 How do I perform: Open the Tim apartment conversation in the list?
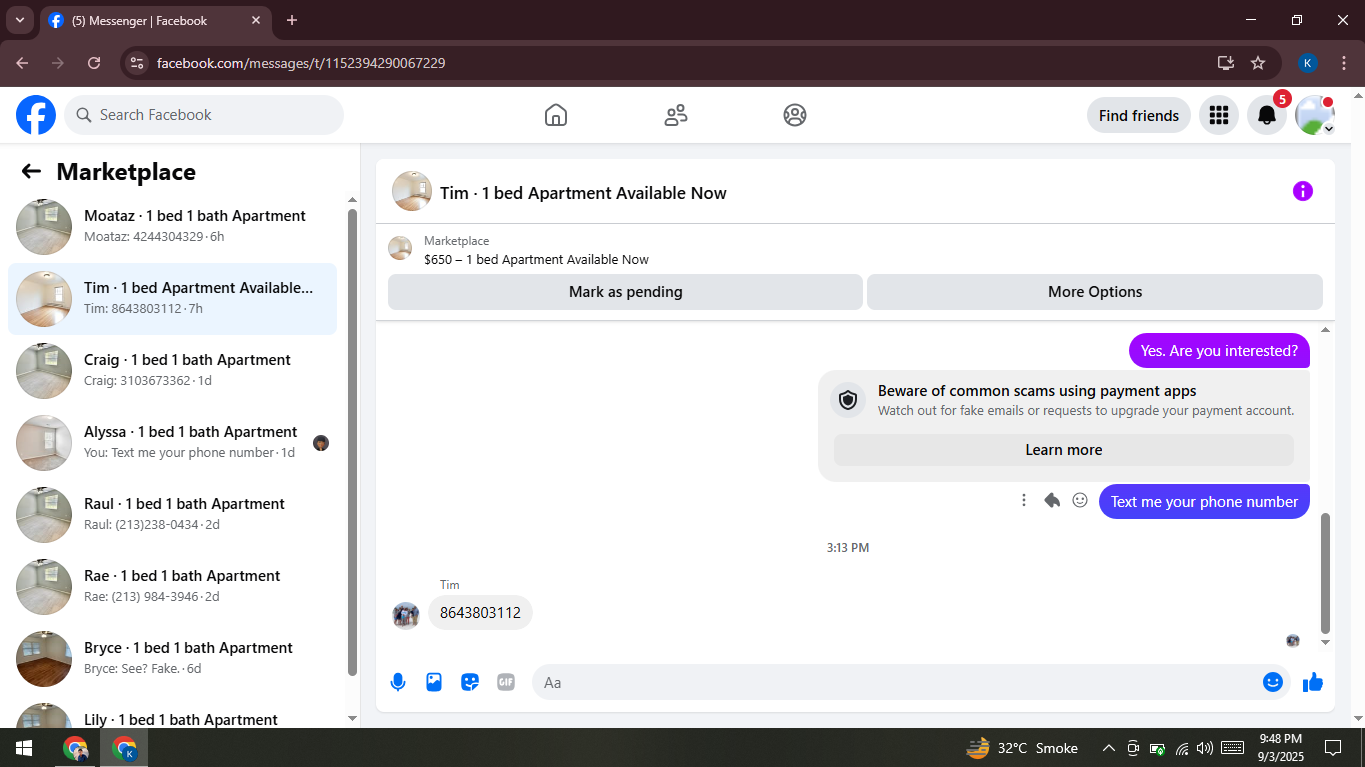tap(172, 298)
